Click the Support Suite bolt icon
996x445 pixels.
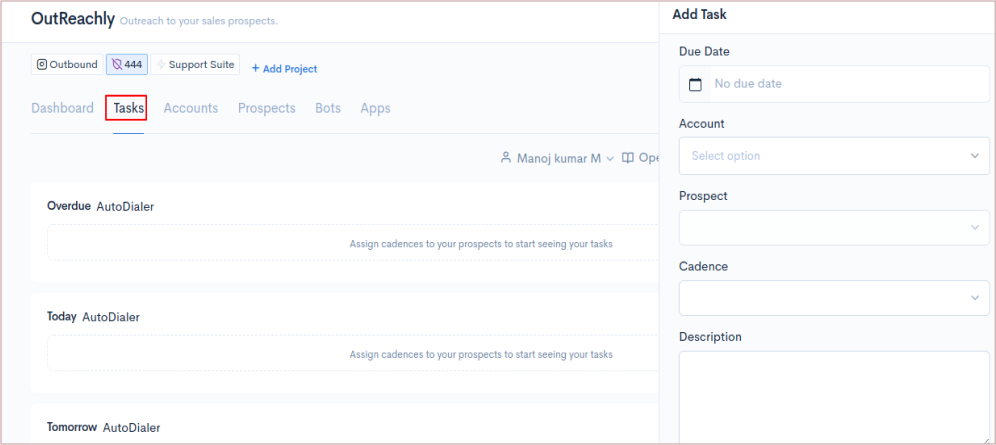coord(161,65)
